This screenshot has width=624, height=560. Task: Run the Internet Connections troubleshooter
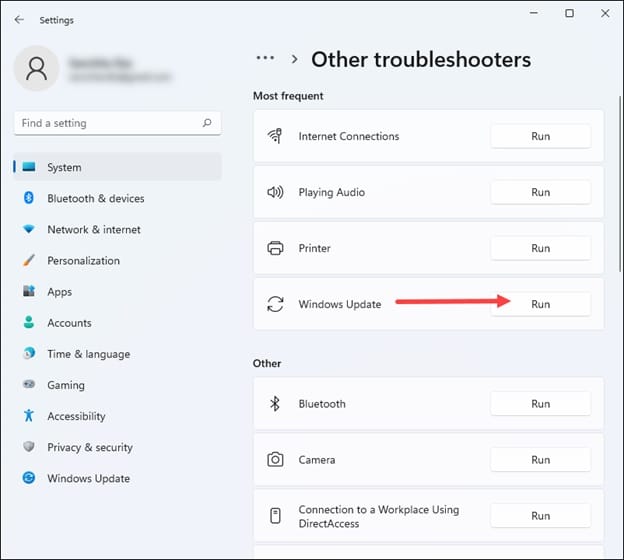coord(540,136)
